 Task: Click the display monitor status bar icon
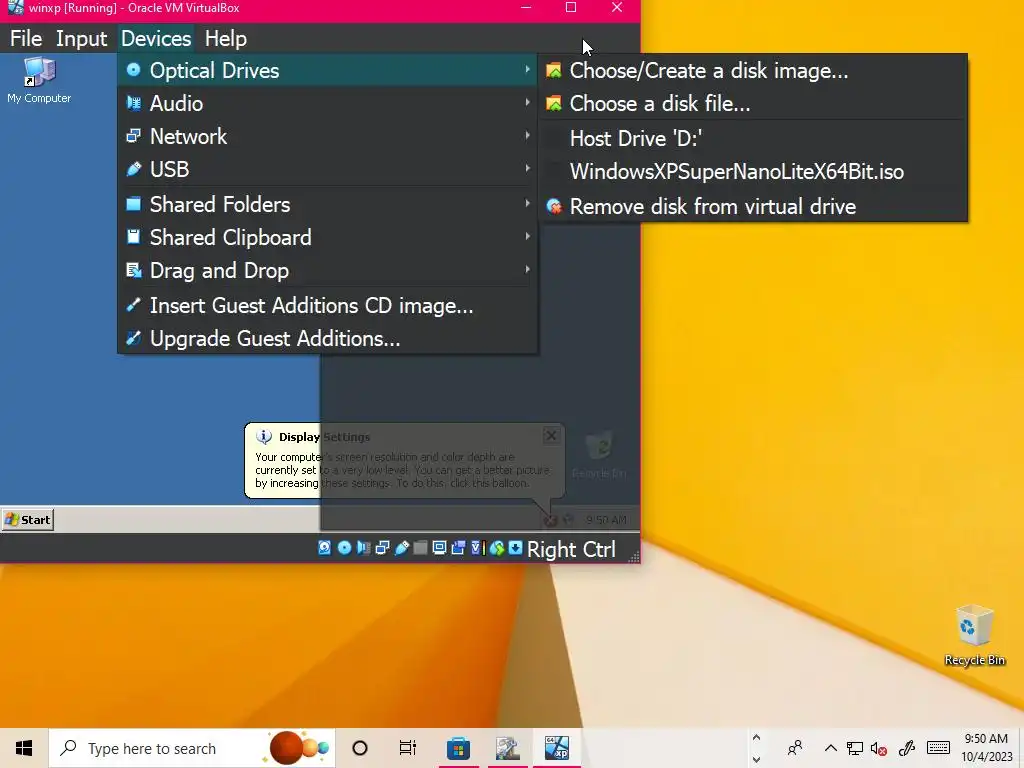440,548
